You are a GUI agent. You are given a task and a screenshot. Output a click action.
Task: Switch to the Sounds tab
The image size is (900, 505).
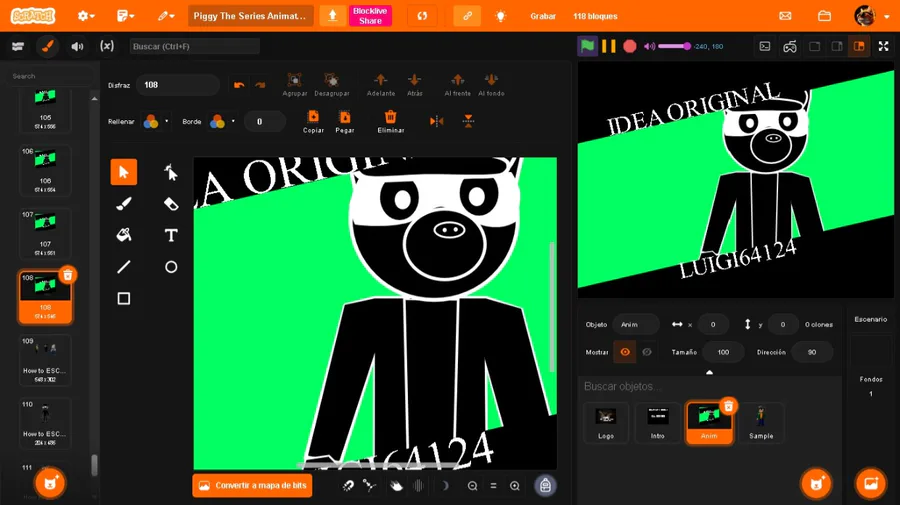click(x=77, y=46)
